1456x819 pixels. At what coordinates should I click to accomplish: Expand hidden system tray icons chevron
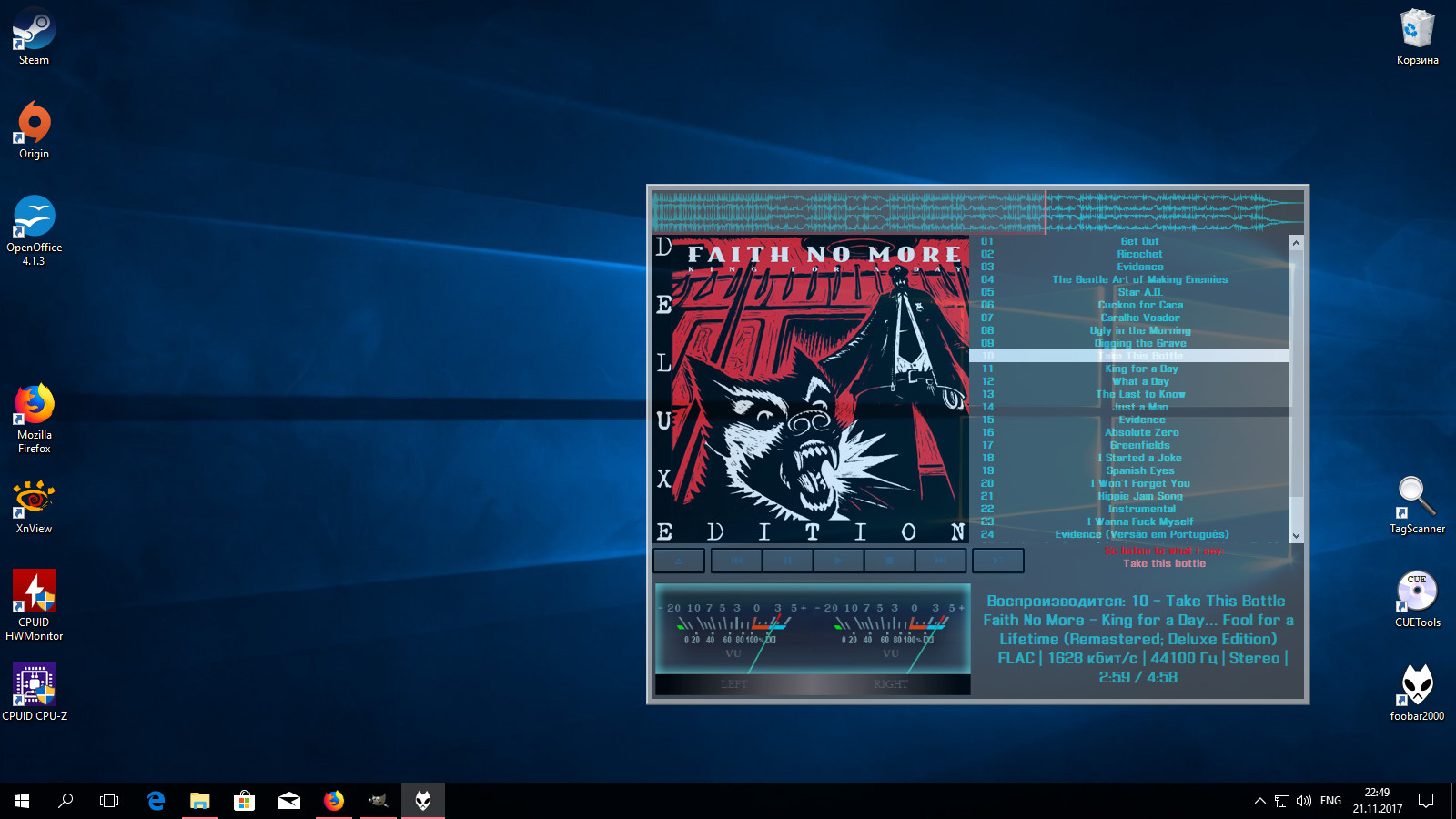click(x=1260, y=801)
